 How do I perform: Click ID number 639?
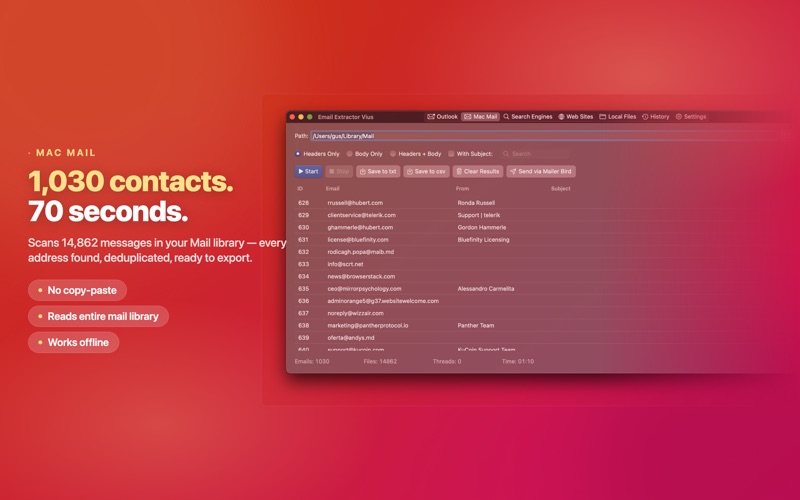click(304, 338)
